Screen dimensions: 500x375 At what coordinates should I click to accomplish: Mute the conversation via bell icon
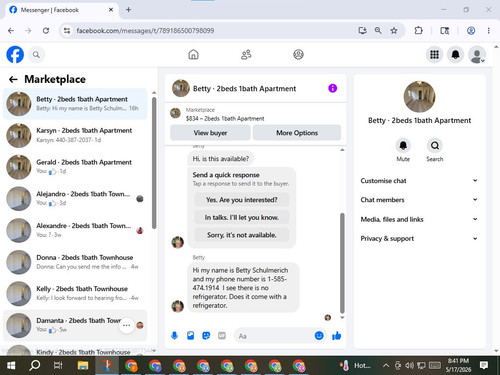click(403, 146)
